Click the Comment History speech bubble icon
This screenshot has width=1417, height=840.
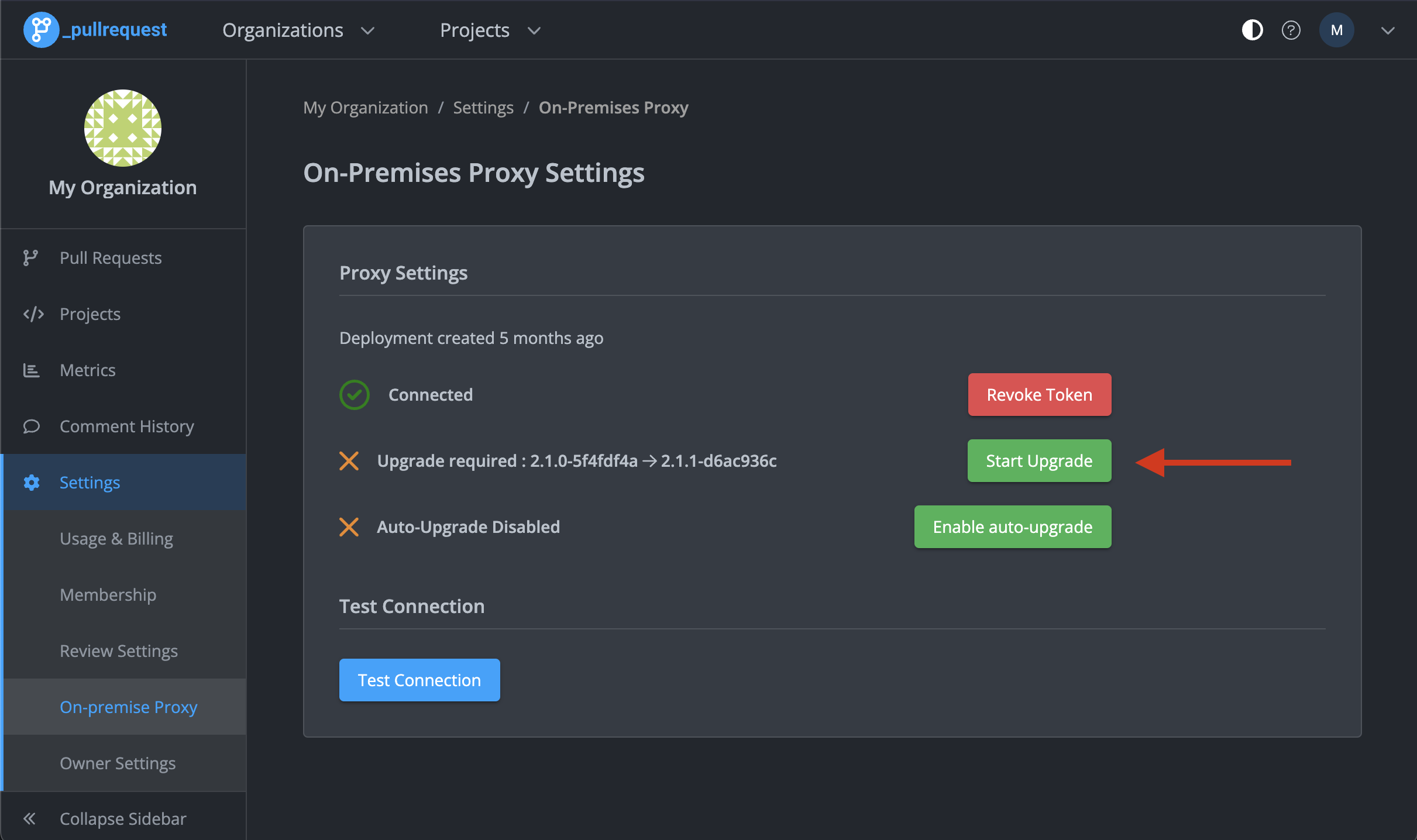(31, 426)
